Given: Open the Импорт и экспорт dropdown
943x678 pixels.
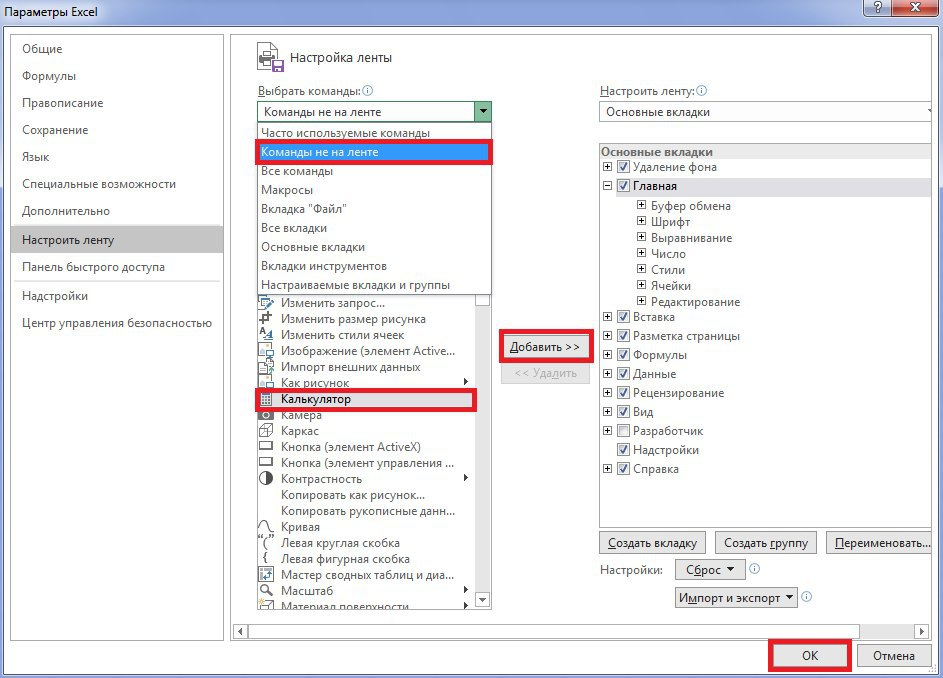Looking at the screenshot, I should [x=736, y=597].
